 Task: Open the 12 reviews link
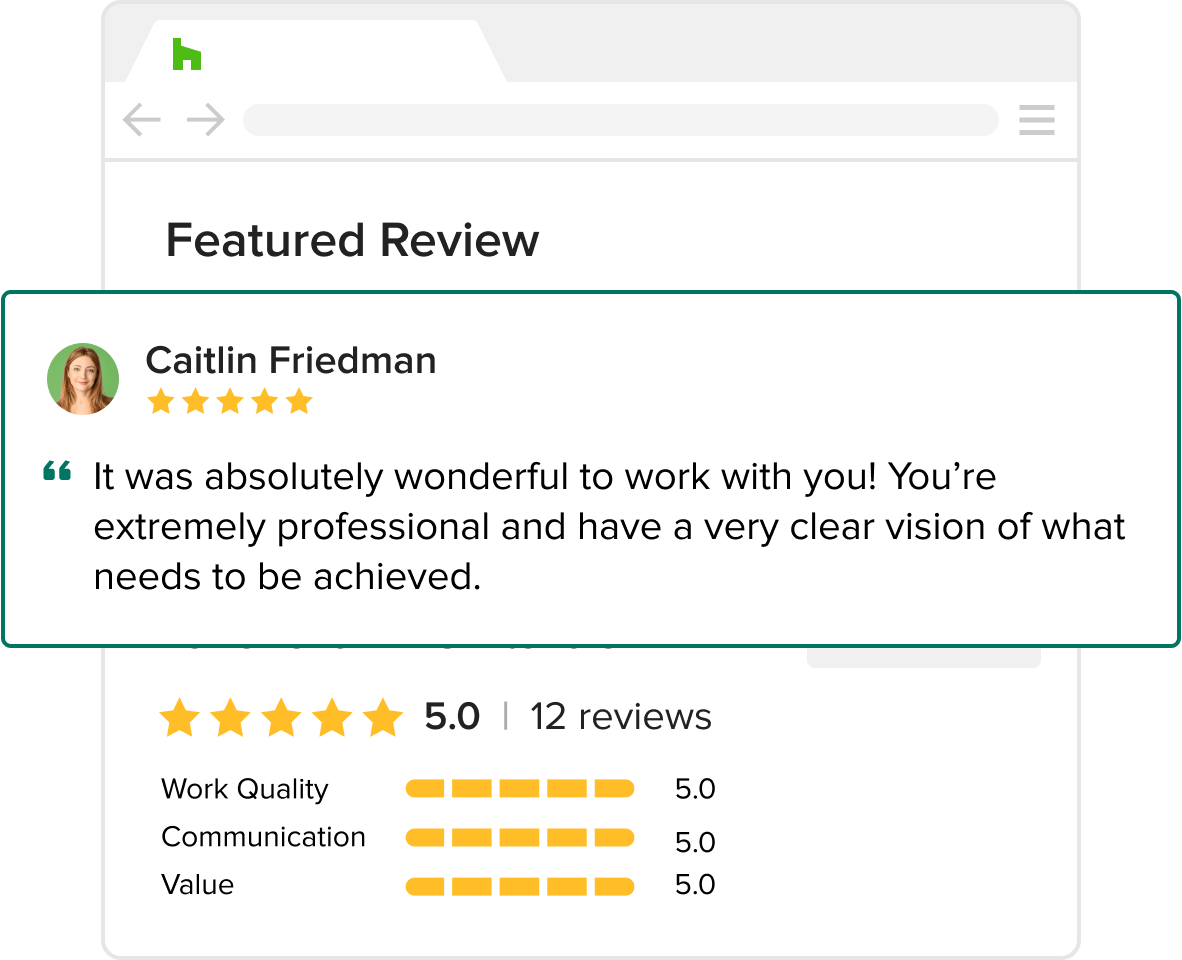point(620,717)
